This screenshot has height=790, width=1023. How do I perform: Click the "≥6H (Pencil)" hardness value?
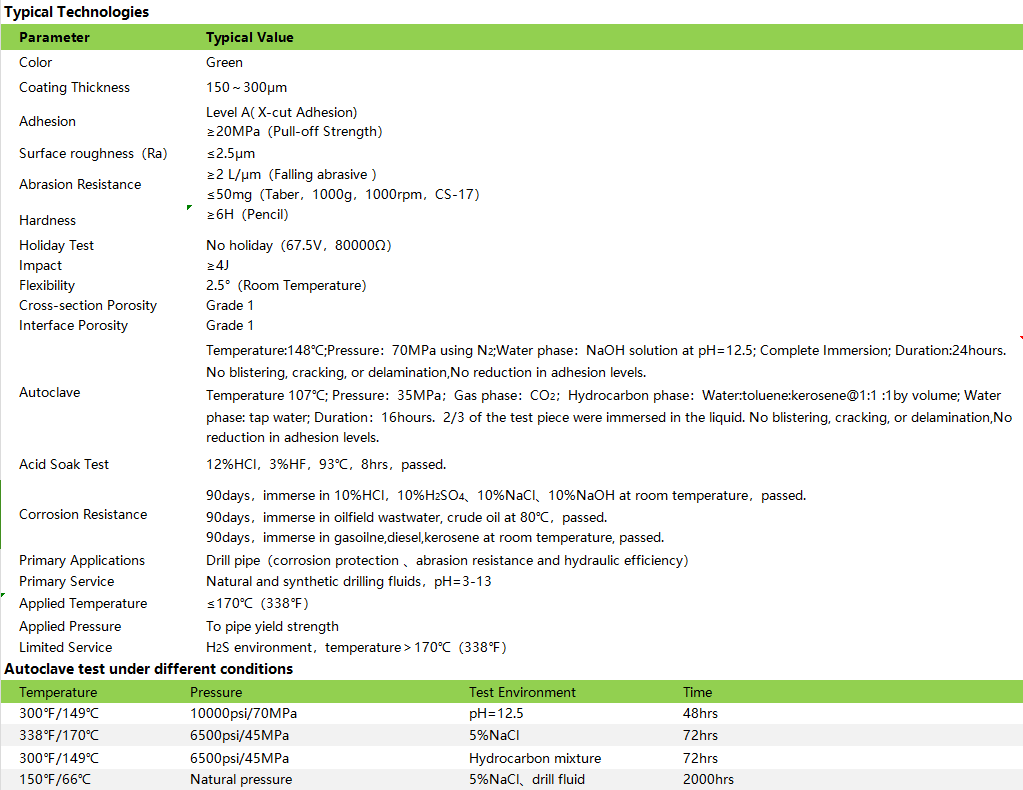(247, 214)
